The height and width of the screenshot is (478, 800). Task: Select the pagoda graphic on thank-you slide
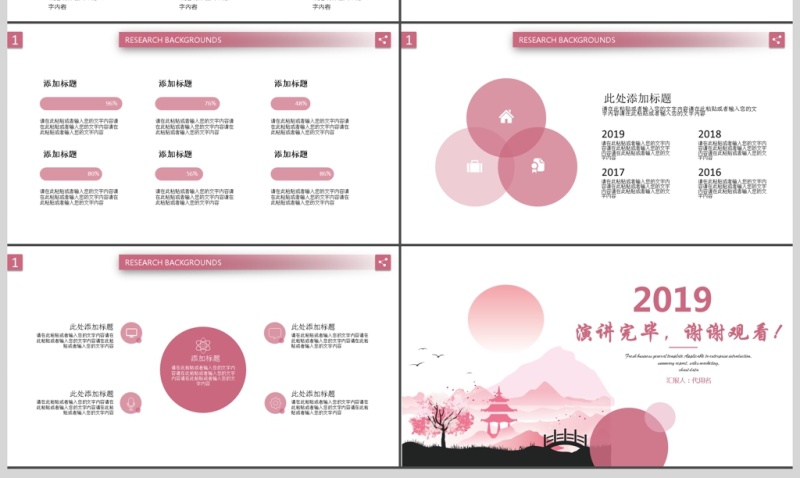click(498, 411)
